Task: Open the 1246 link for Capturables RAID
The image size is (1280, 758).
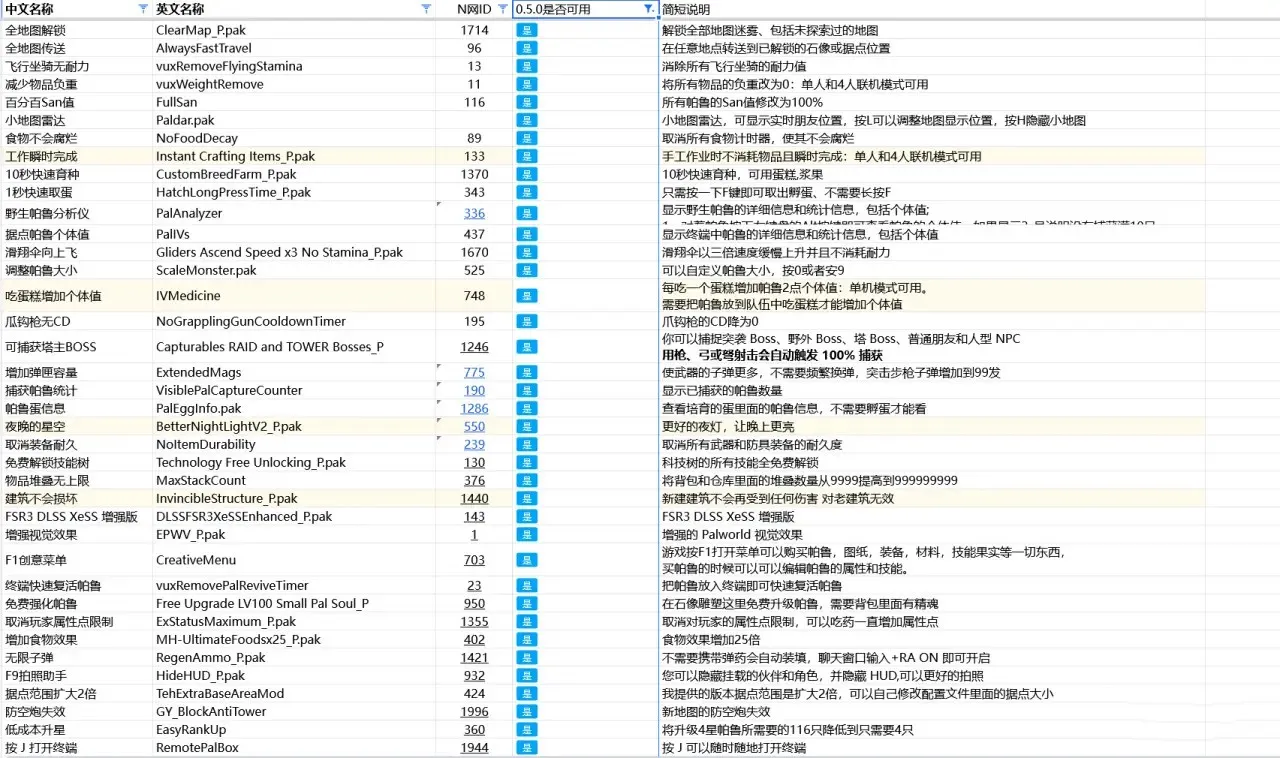Action: coord(474,347)
